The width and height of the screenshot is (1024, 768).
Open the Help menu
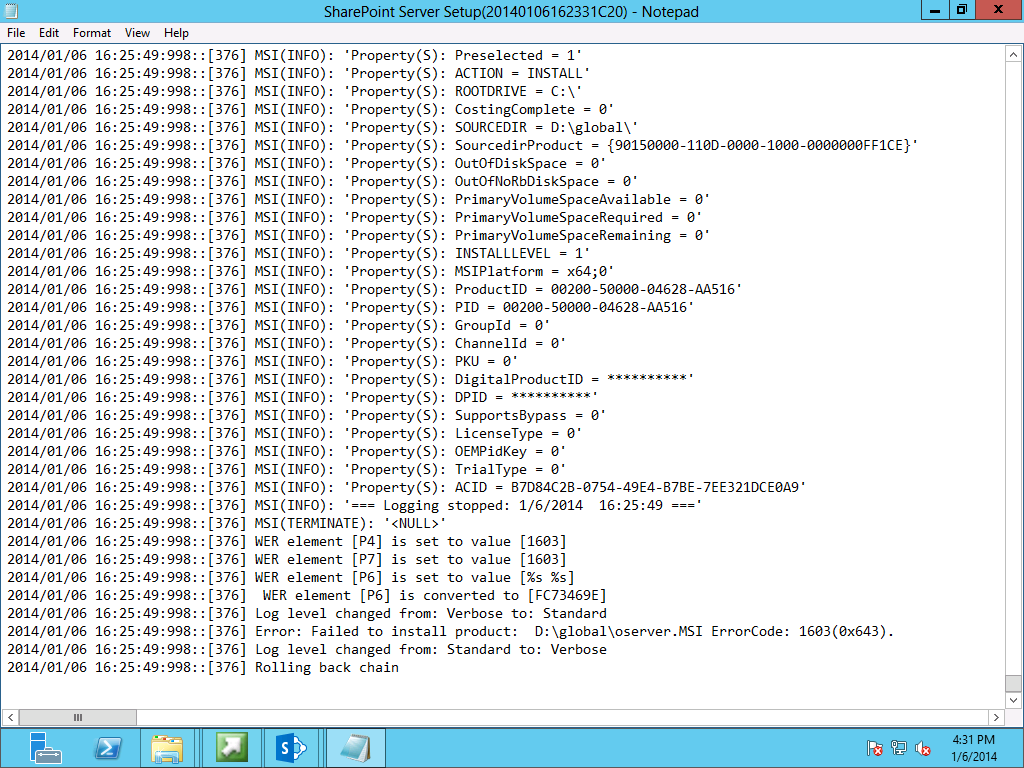click(x=176, y=32)
